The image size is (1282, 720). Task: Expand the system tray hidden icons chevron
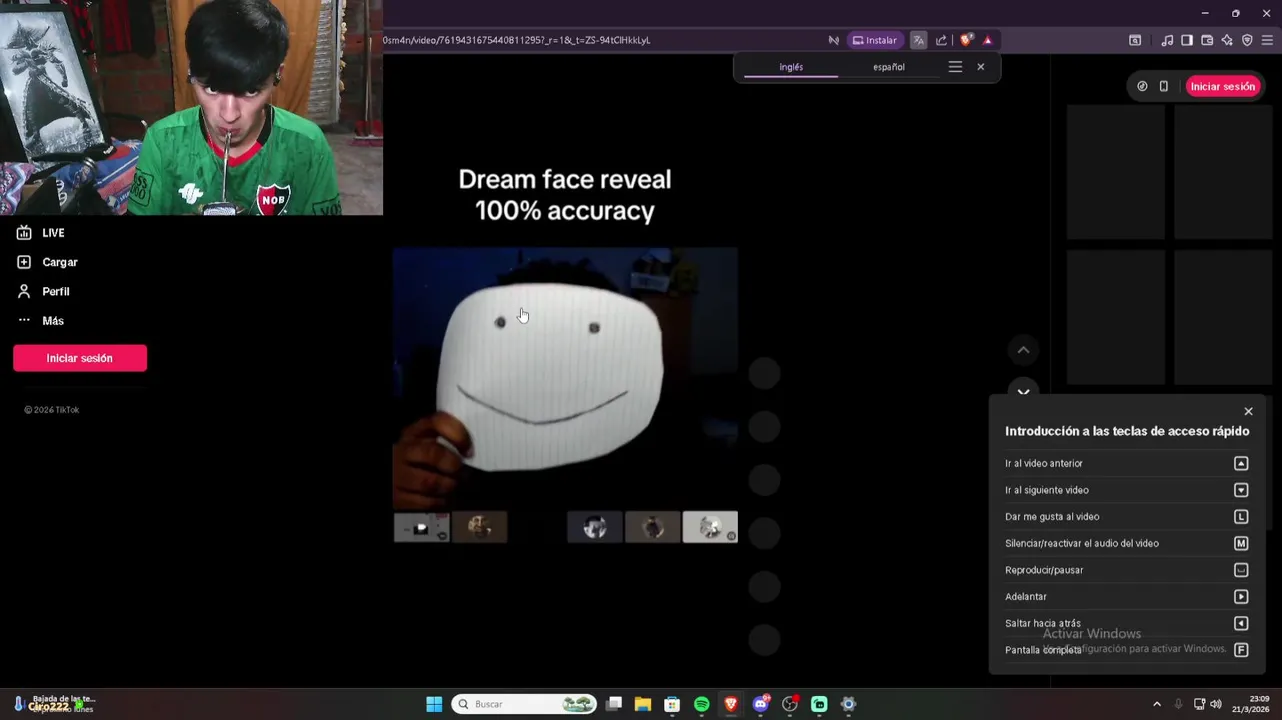1157,704
